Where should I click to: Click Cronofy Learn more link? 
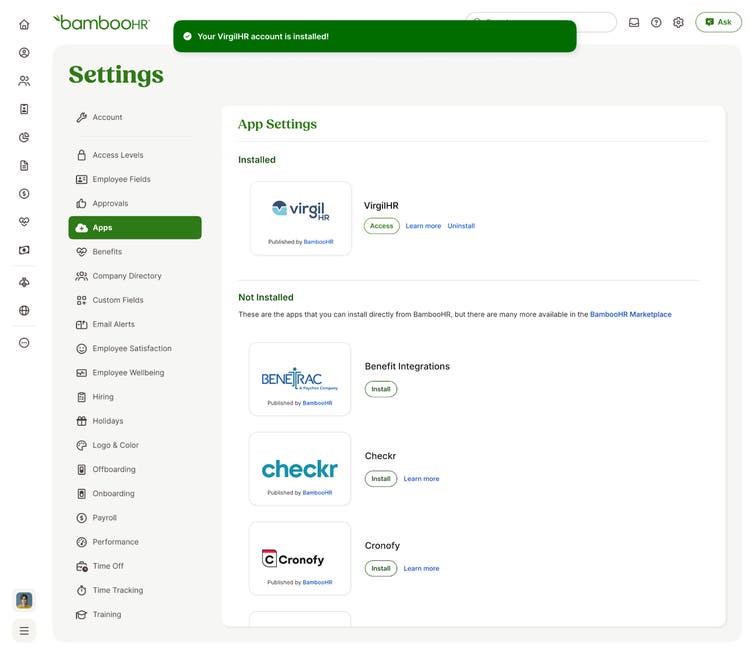(421, 568)
